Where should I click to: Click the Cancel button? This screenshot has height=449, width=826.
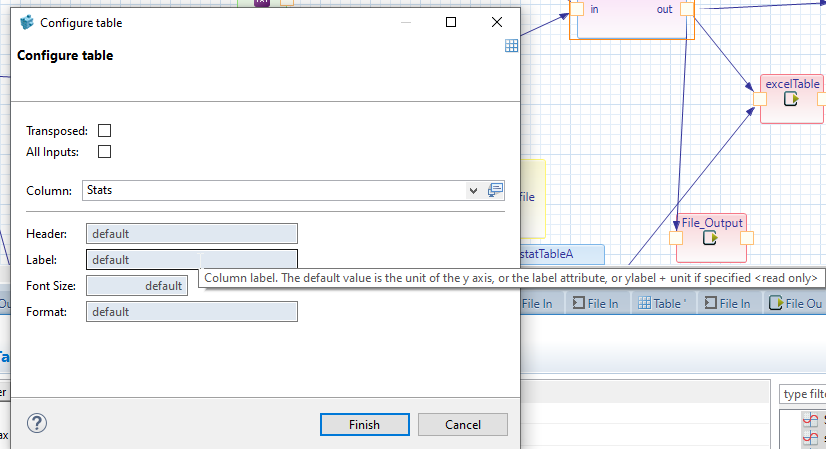click(x=462, y=424)
